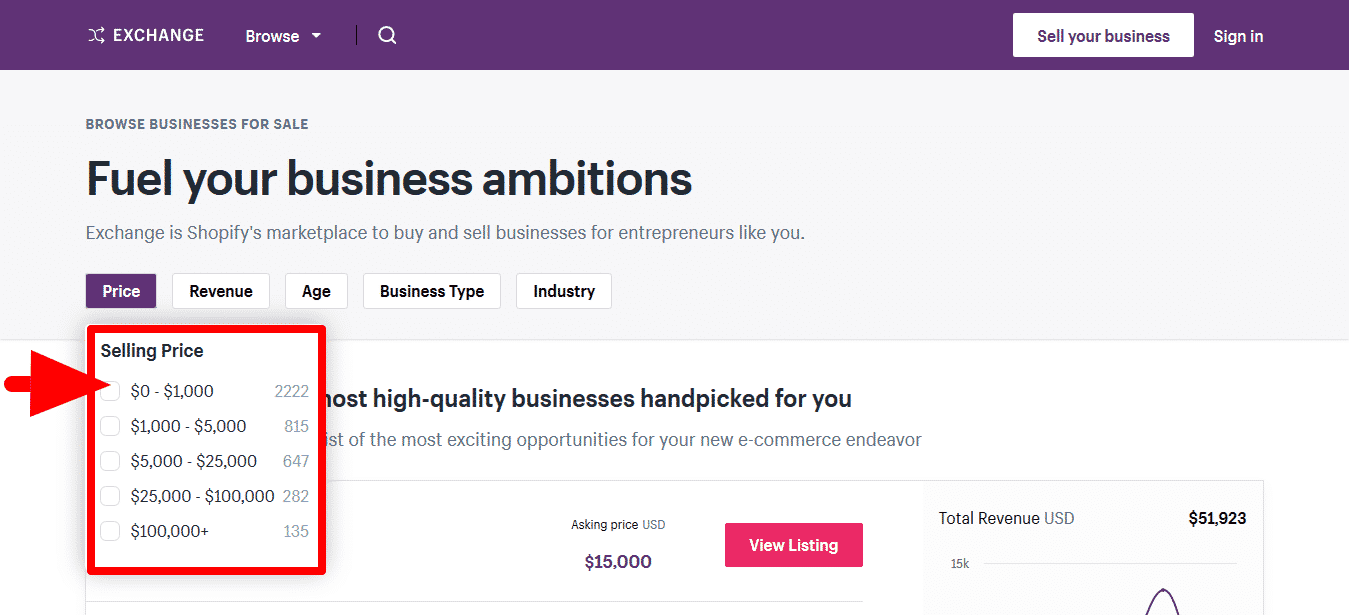Check the $5,000 - $25,000 price checkbox
Viewport: 1349px width, 615px height.
coord(111,461)
